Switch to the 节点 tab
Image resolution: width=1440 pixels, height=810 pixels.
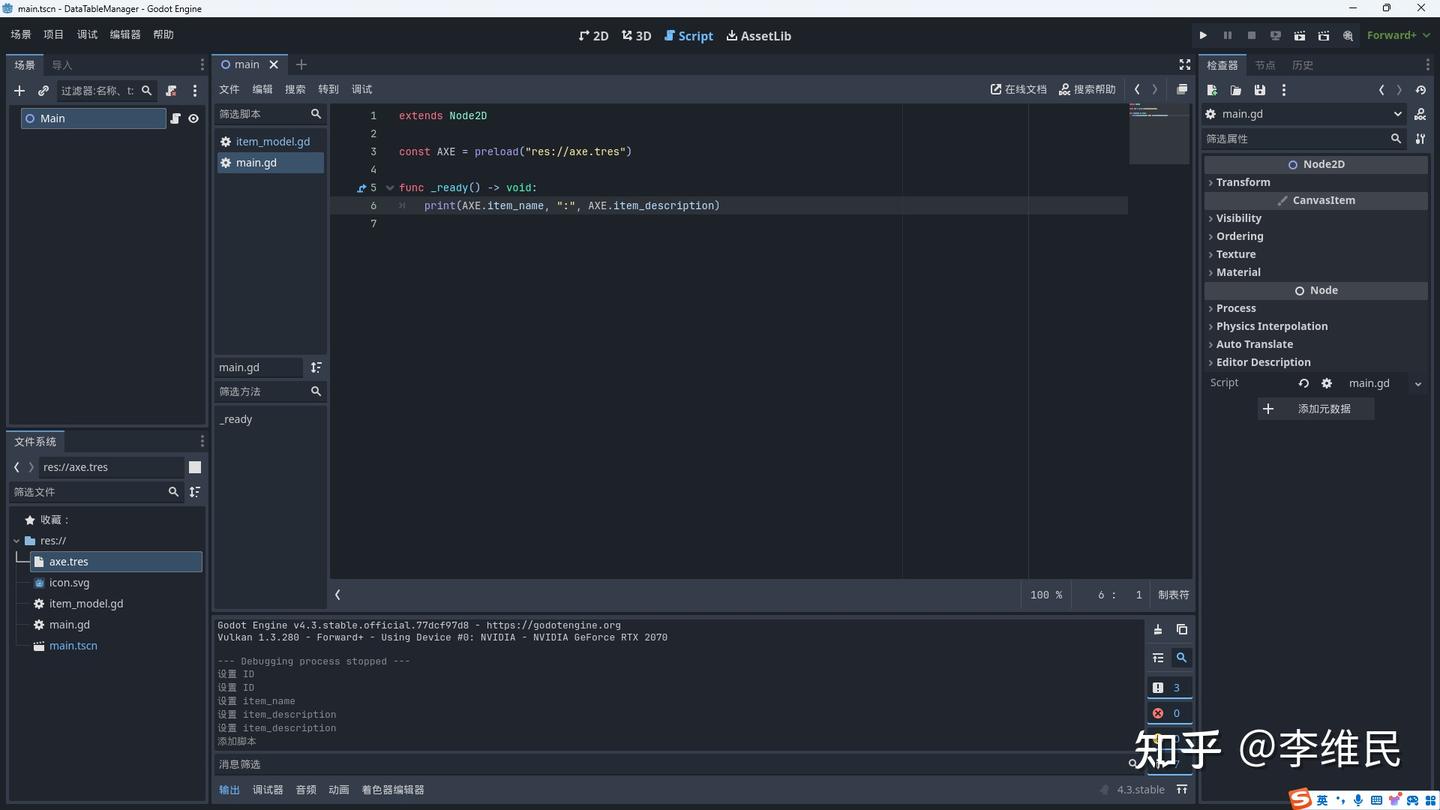click(x=1265, y=65)
